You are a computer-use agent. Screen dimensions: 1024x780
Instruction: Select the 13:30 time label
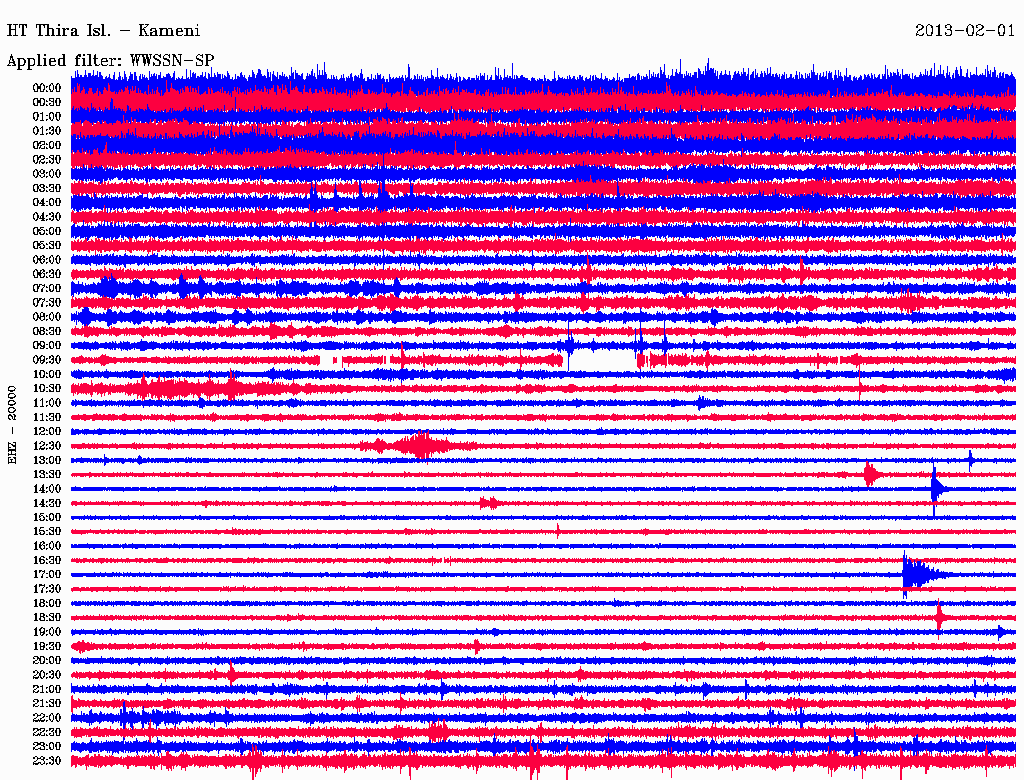click(47, 474)
